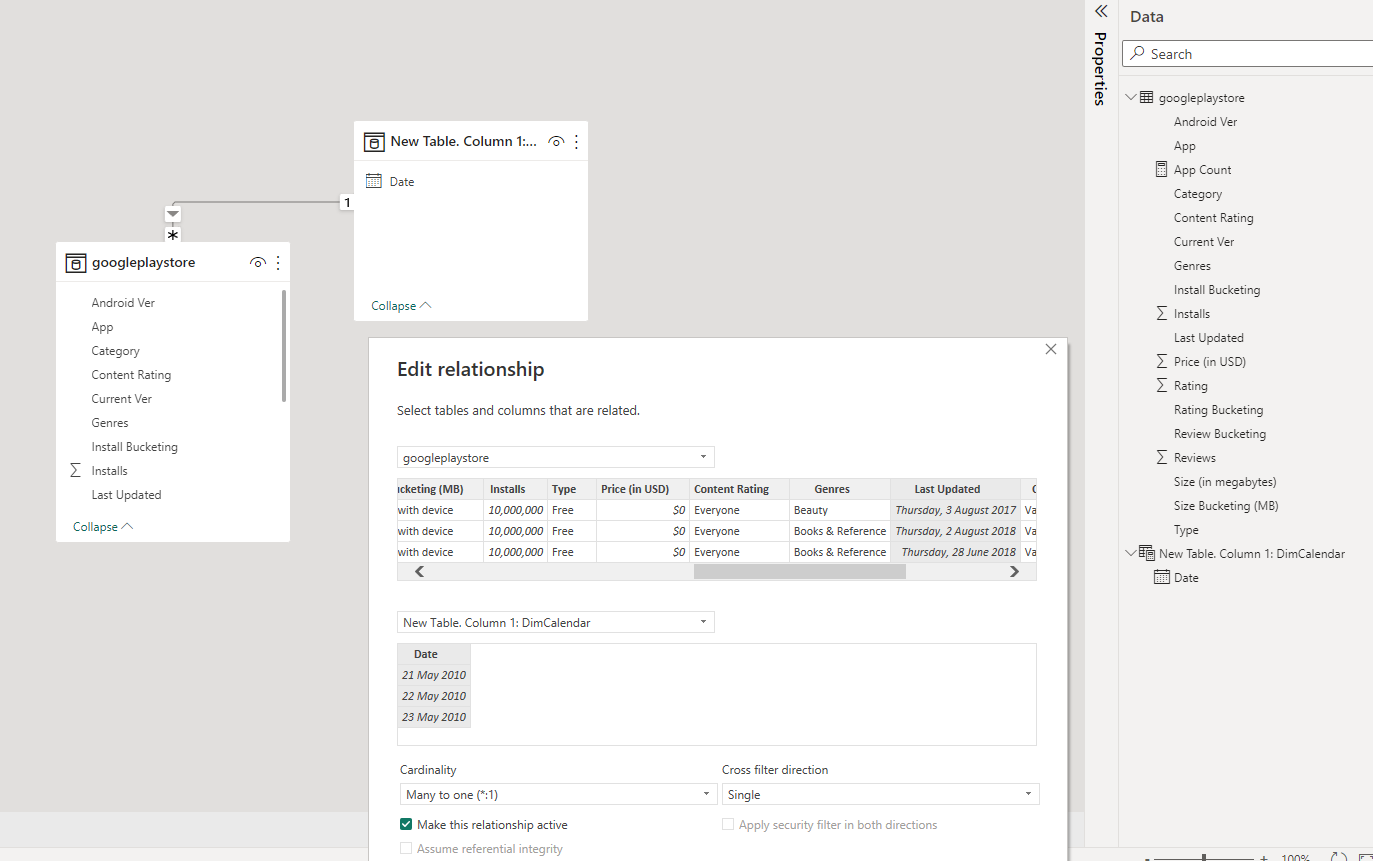Click horizontal scrollbar thumb in preview table
1373x861 pixels.
(x=799, y=572)
